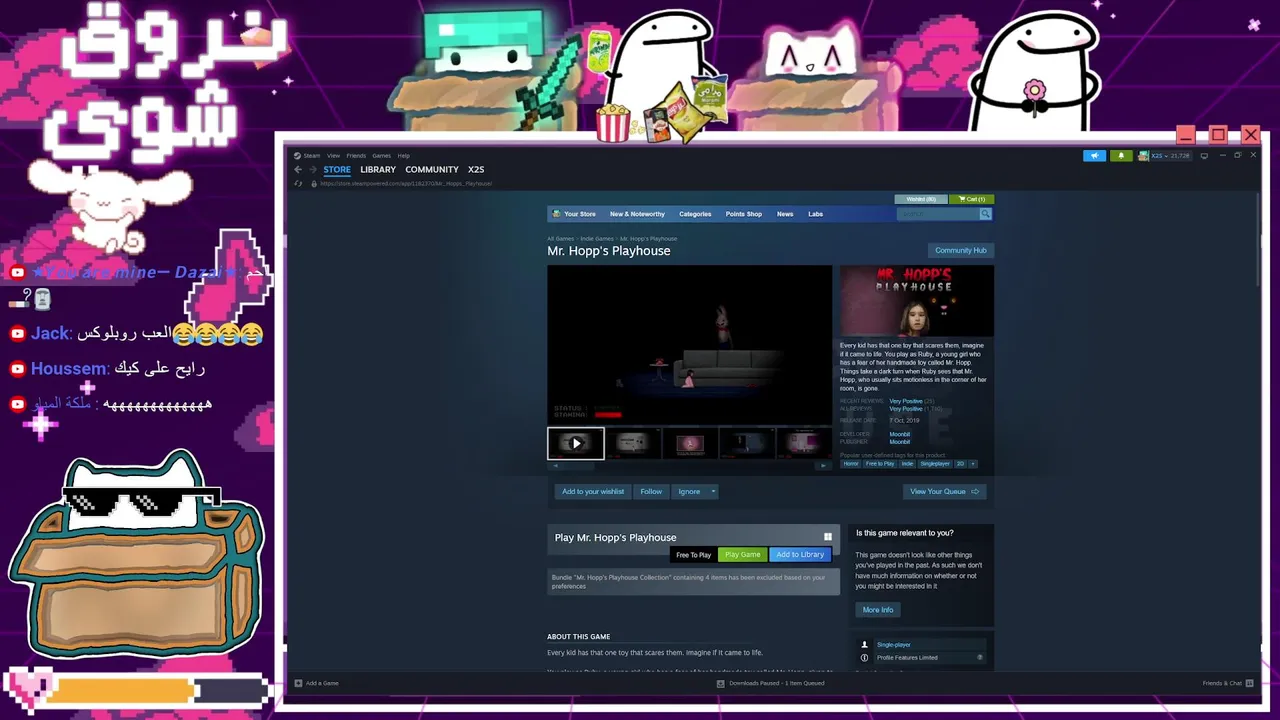Screen dimensions: 1280x720
Task: Open the X2S profile tab
Action: click(476, 170)
